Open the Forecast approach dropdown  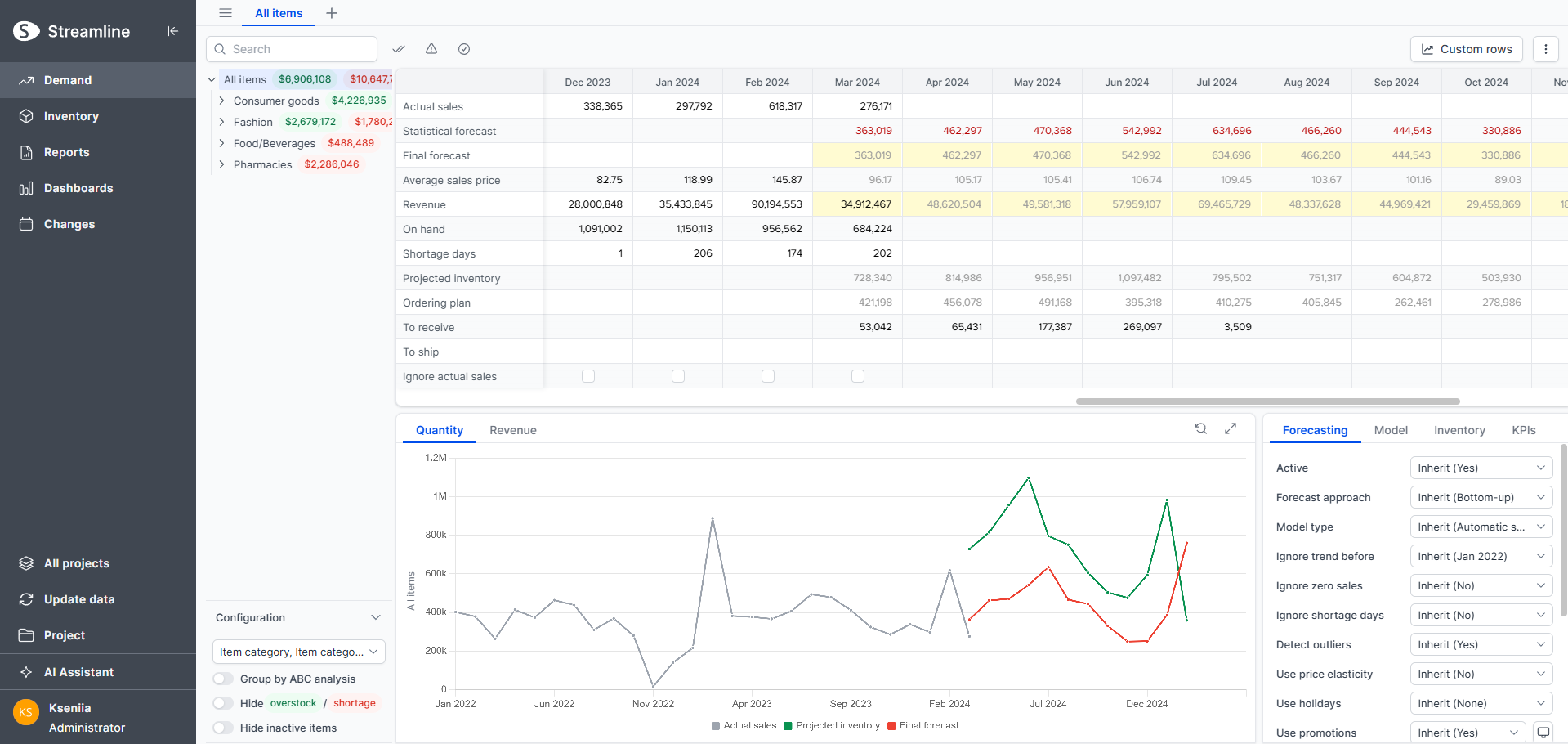1481,497
